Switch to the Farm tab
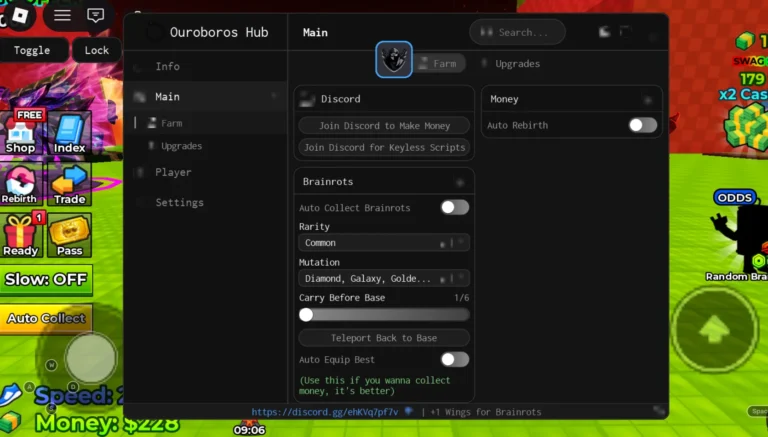Image resolution: width=768 pixels, height=437 pixels. (439, 64)
